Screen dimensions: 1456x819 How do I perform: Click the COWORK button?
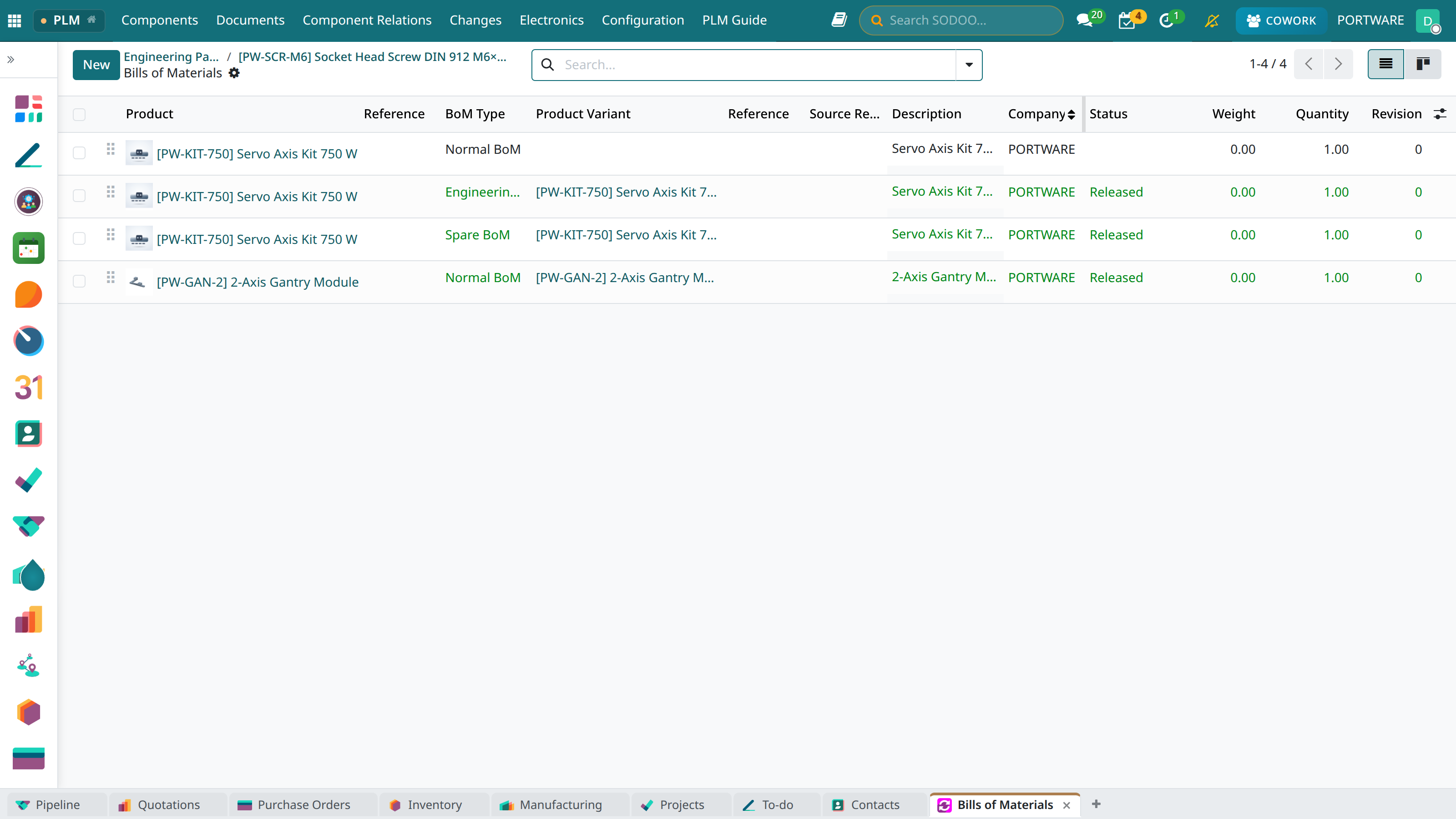(x=1281, y=20)
